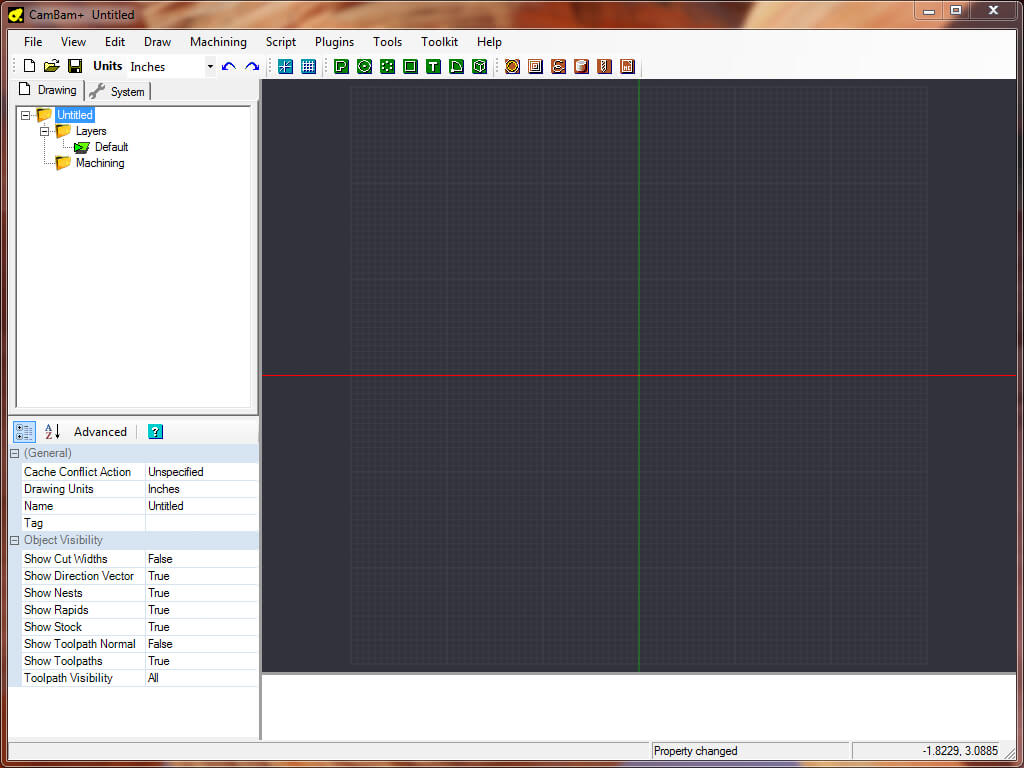Toggle the Show grid toolbar icon
The width and height of the screenshot is (1024, 768).
tap(309, 66)
